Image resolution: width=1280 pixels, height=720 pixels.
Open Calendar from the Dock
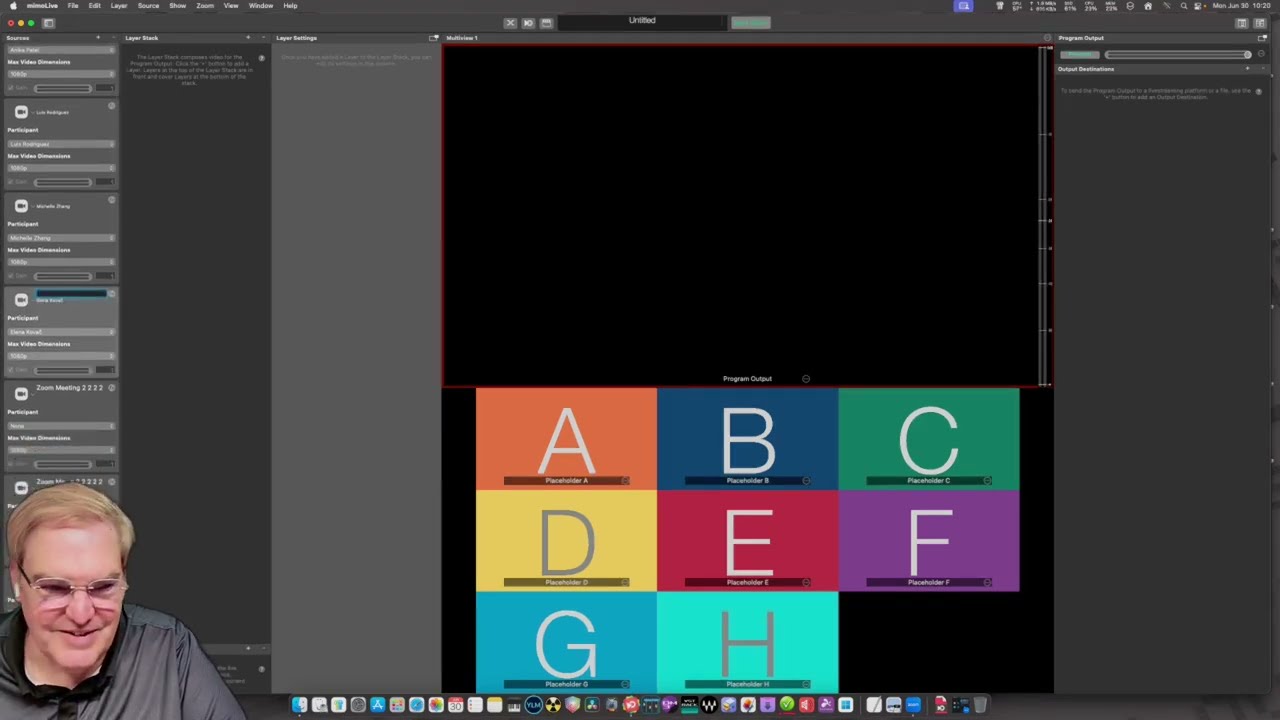[x=455, y=705]
